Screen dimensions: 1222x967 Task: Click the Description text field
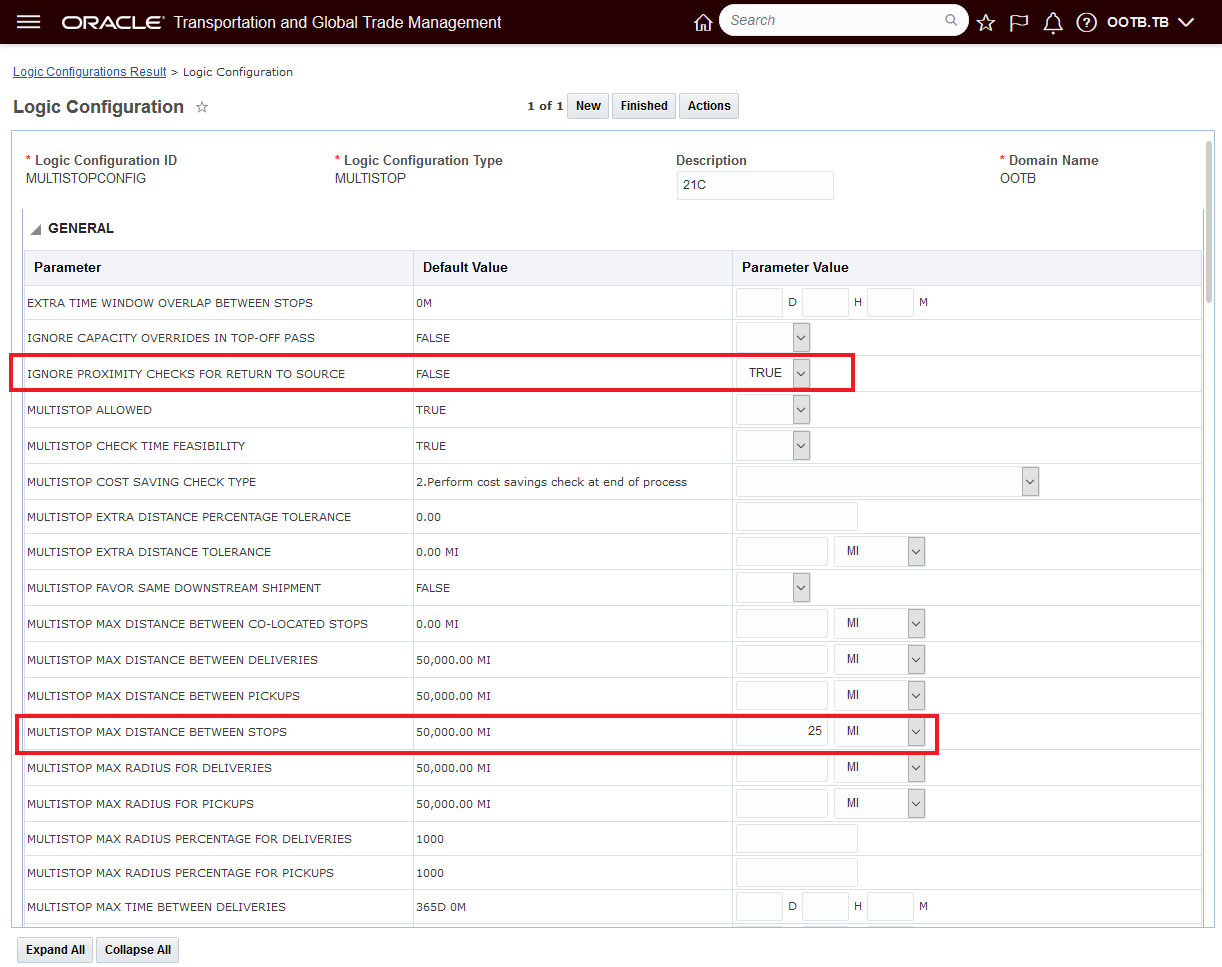755,185
